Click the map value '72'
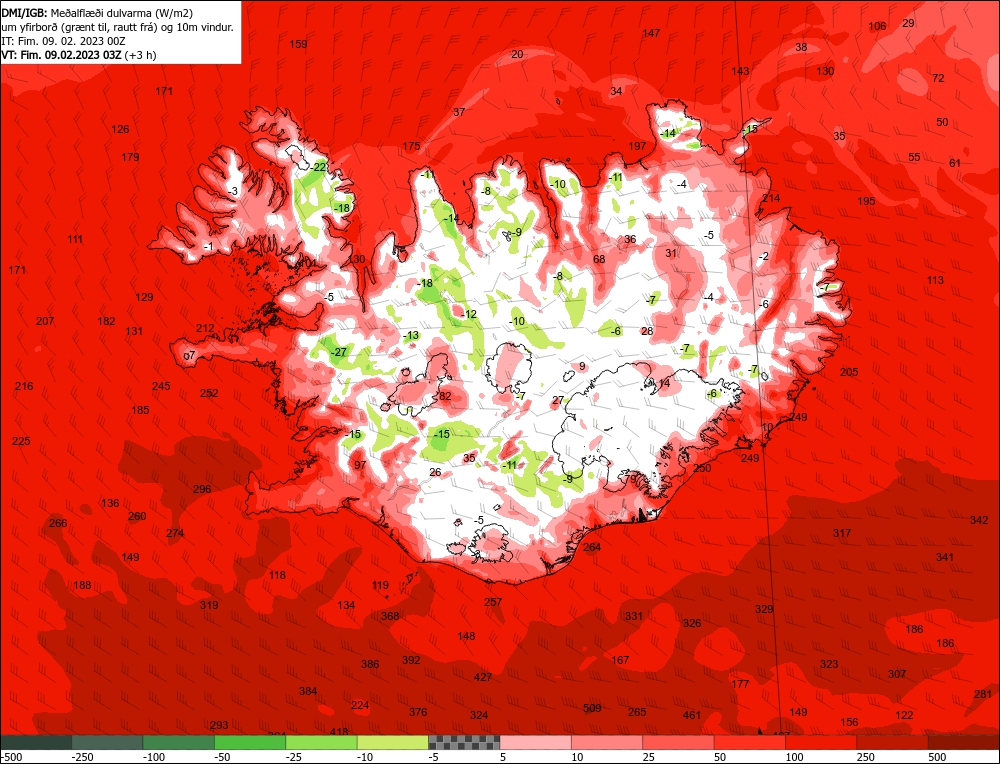Screen dimensions: 1000x764 tap(938, 78)
